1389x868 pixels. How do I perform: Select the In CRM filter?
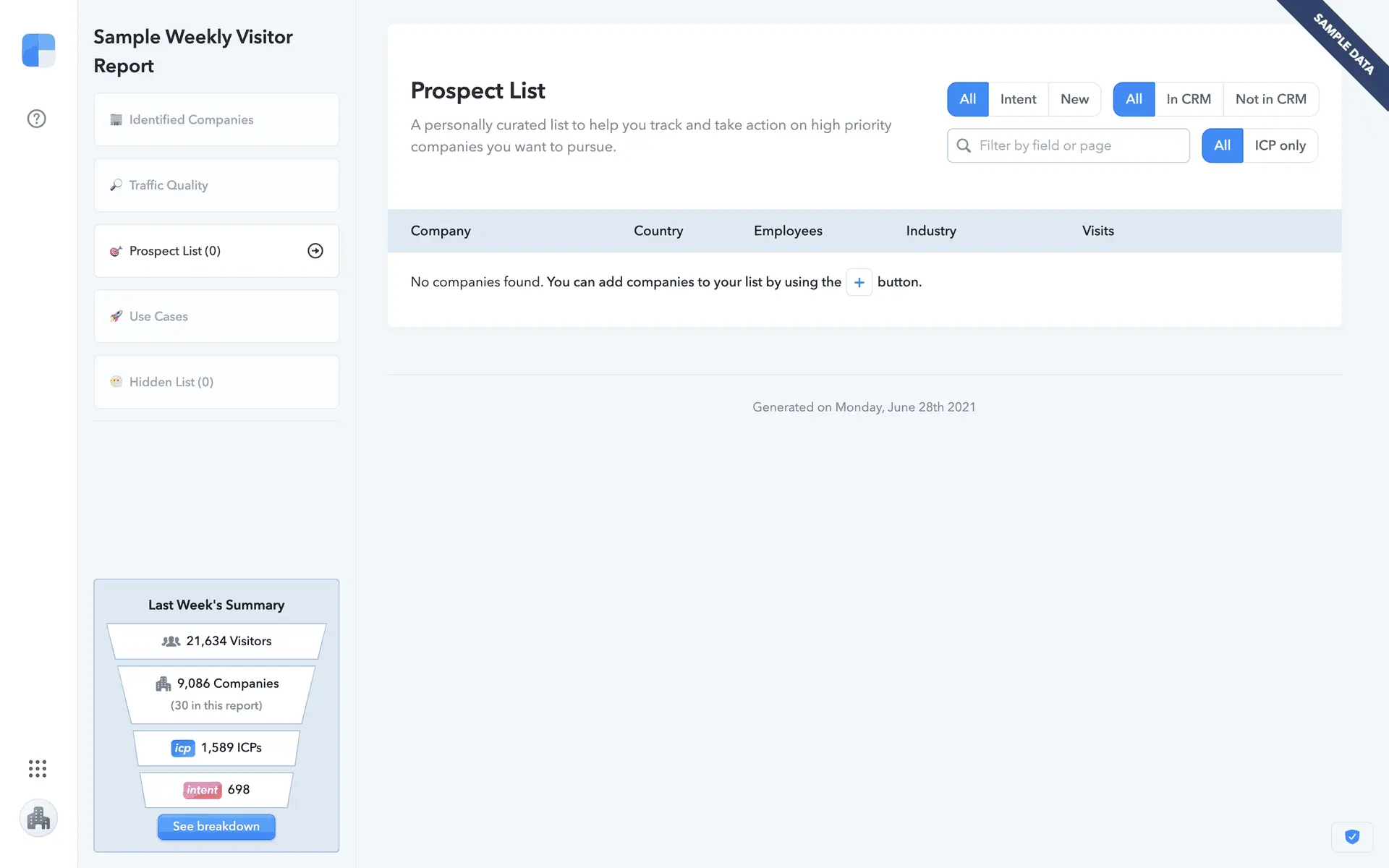point(1188,99)
